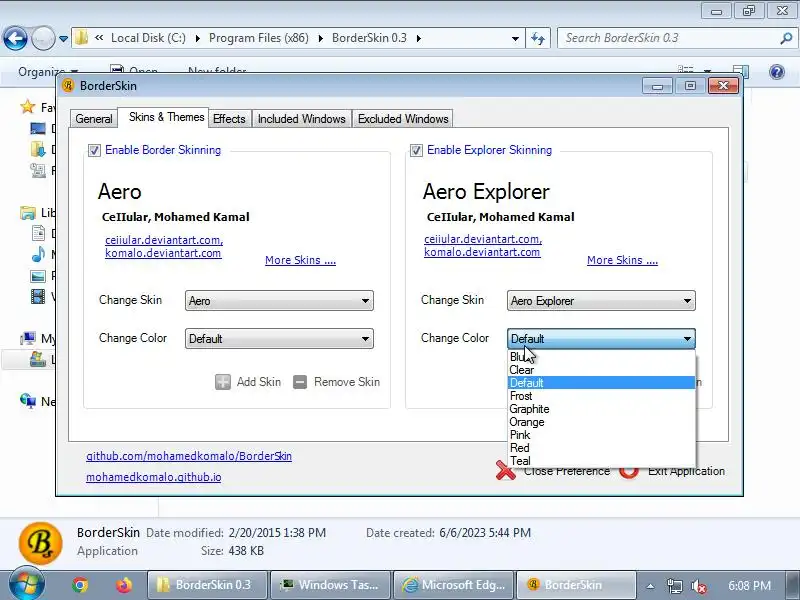The image size is (800, 600).
Task: Expand the address bar history dropdown
Action: pos(515,38)
